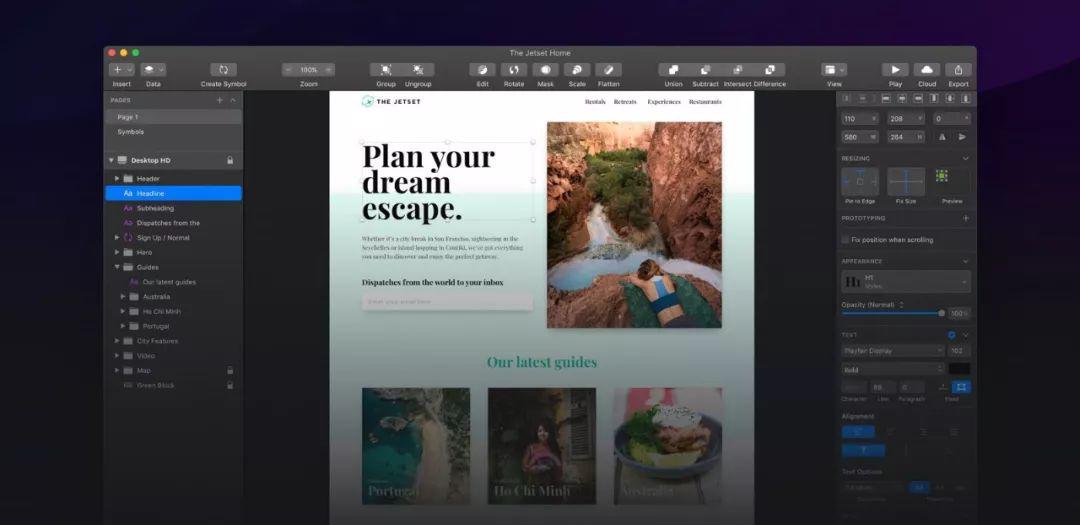Apply the Subtract boolean operation

coord(705,70)
